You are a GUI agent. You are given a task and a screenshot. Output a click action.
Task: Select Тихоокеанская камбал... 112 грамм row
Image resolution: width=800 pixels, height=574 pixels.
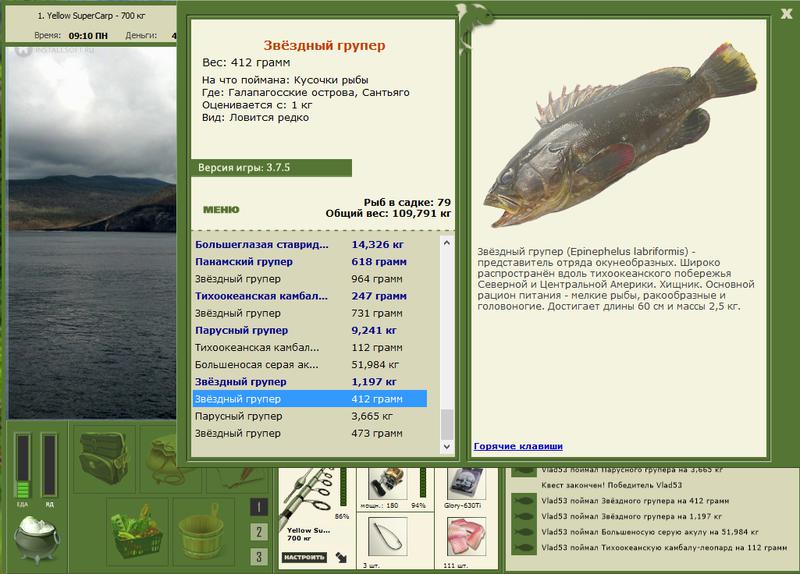[x=310, y=347]
